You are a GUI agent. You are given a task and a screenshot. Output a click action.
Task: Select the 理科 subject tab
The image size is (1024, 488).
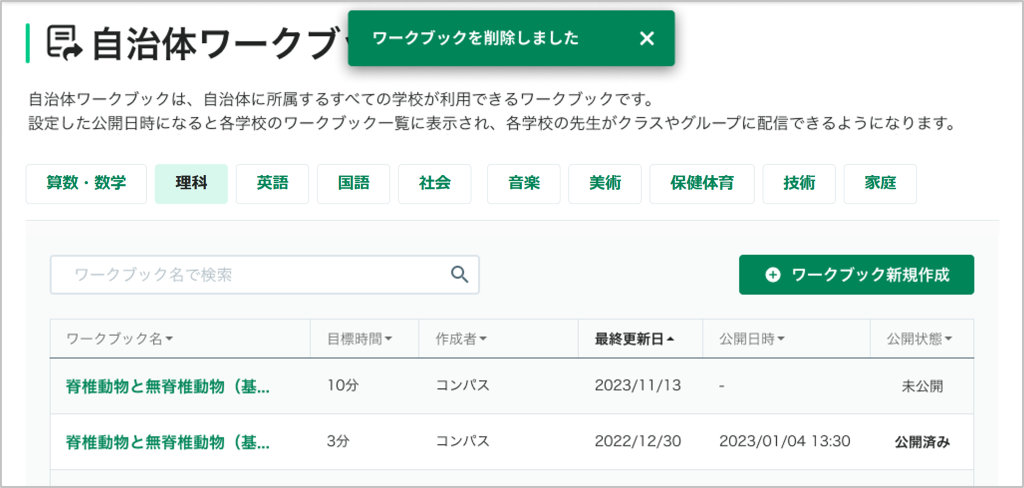click(191, 184)
